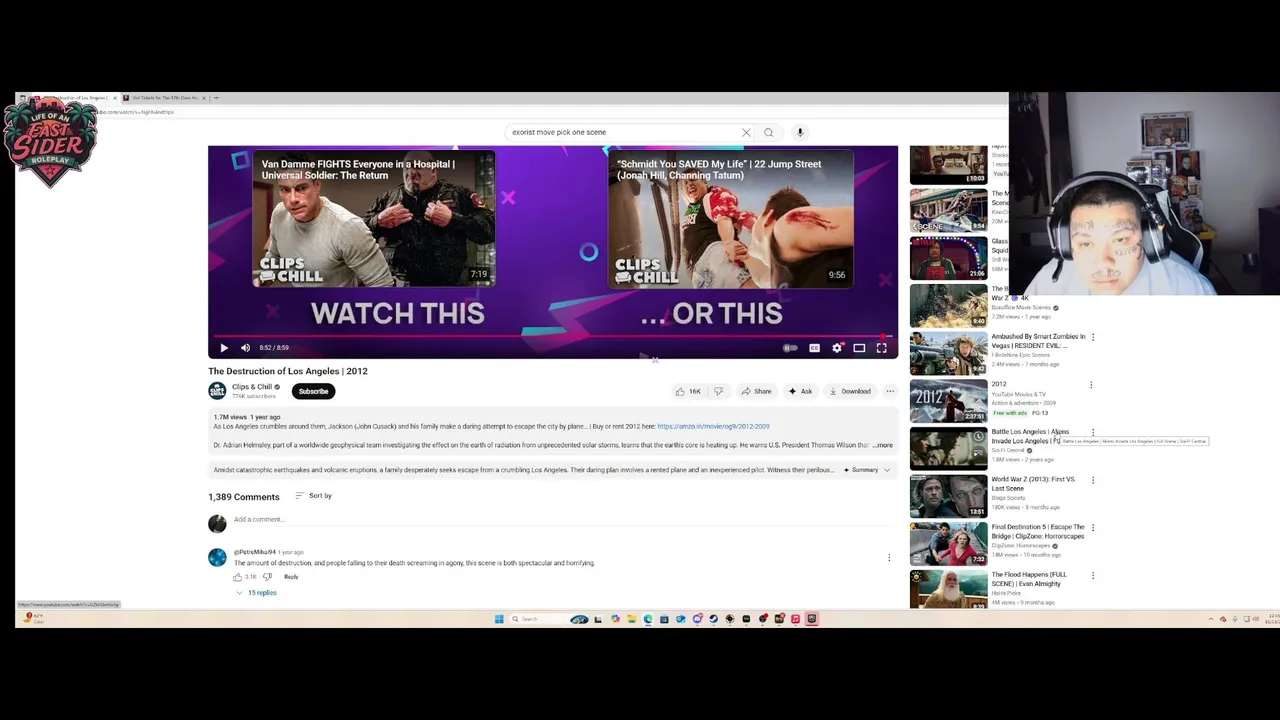Focus the YouTube search field

pyautogui.click(x=624, y=132)
